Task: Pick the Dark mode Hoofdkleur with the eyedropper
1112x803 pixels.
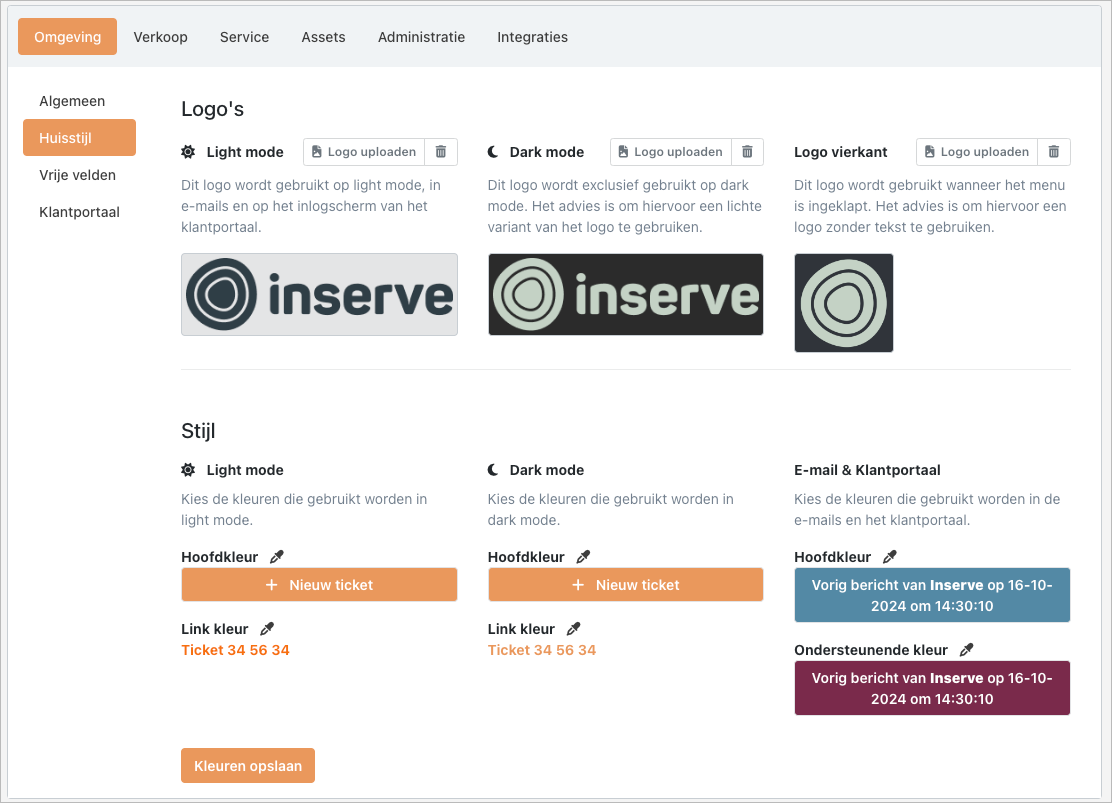Action: click(x=583, y=557)
